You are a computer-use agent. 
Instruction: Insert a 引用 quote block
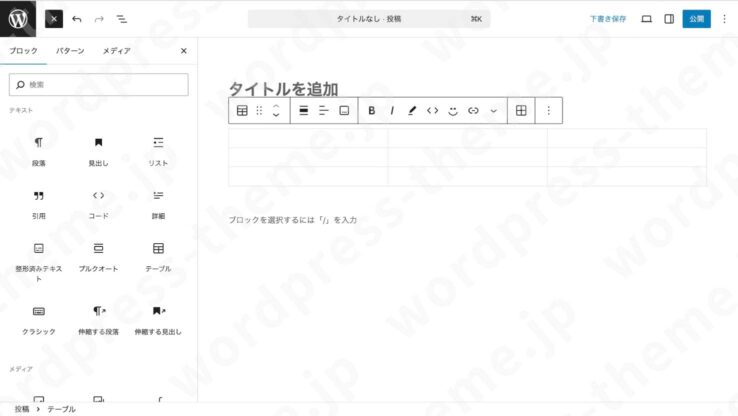pyautogui.click(x=39, y=205)
